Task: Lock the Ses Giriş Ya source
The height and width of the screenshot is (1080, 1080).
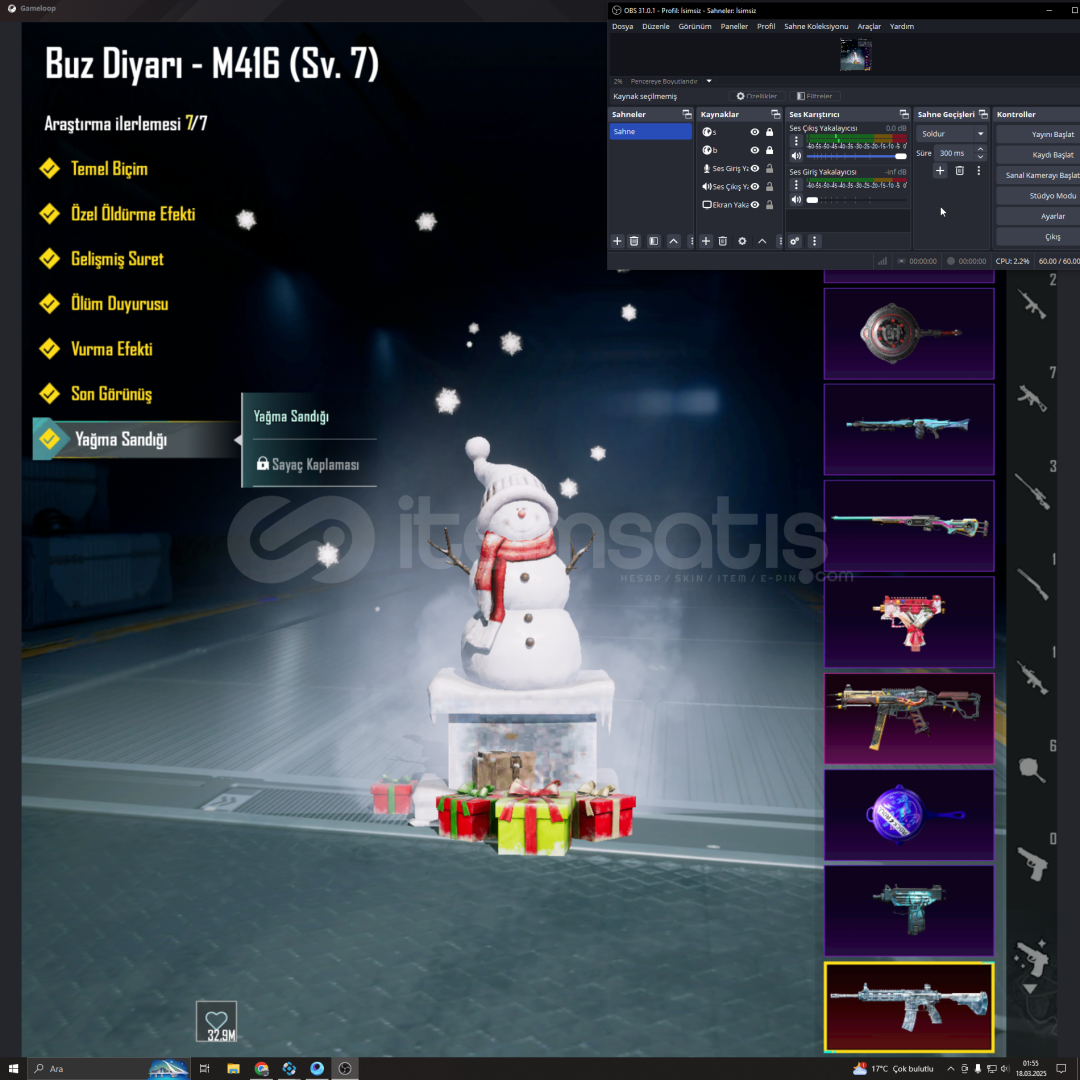Action: (769, 168)
